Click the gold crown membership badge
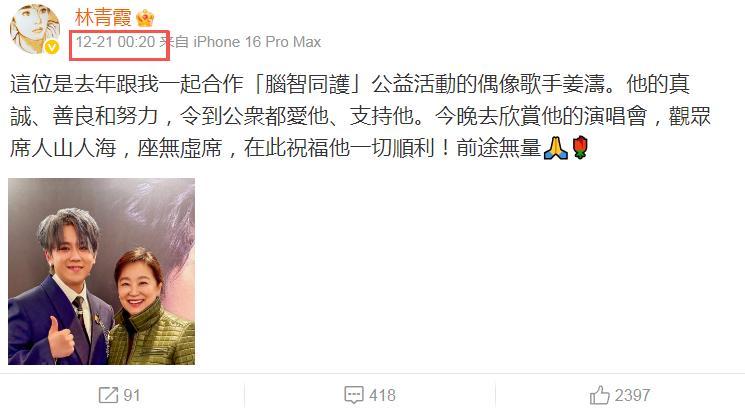 [x=145, y=19]
